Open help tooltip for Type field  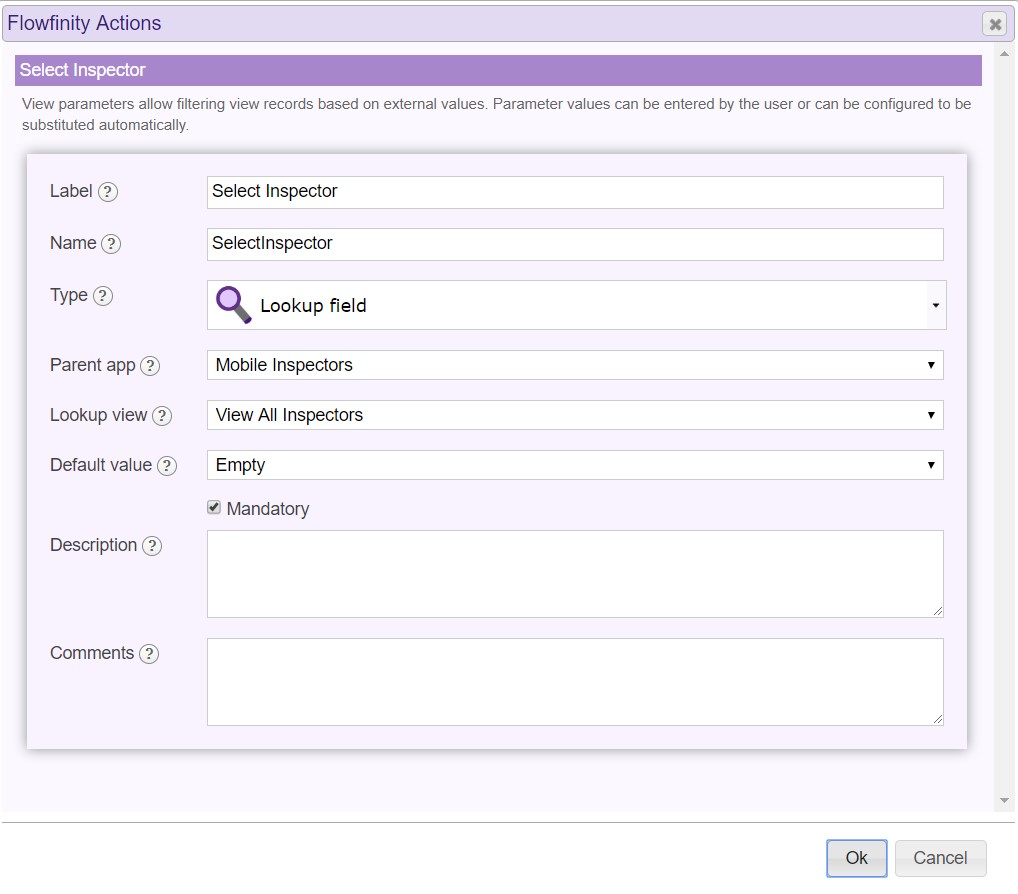pyautogui.click(x=103, y=296)
